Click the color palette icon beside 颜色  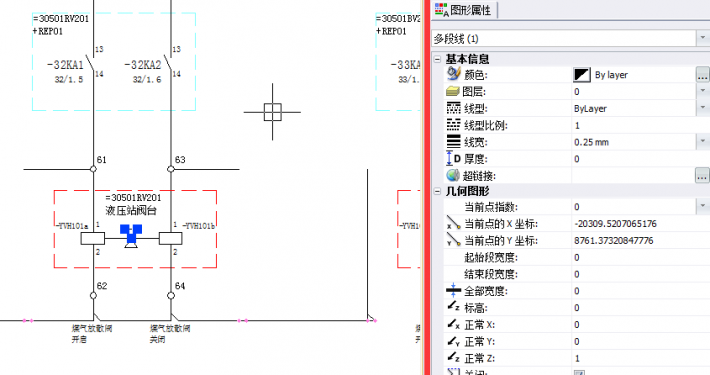(x=453, y=74)
